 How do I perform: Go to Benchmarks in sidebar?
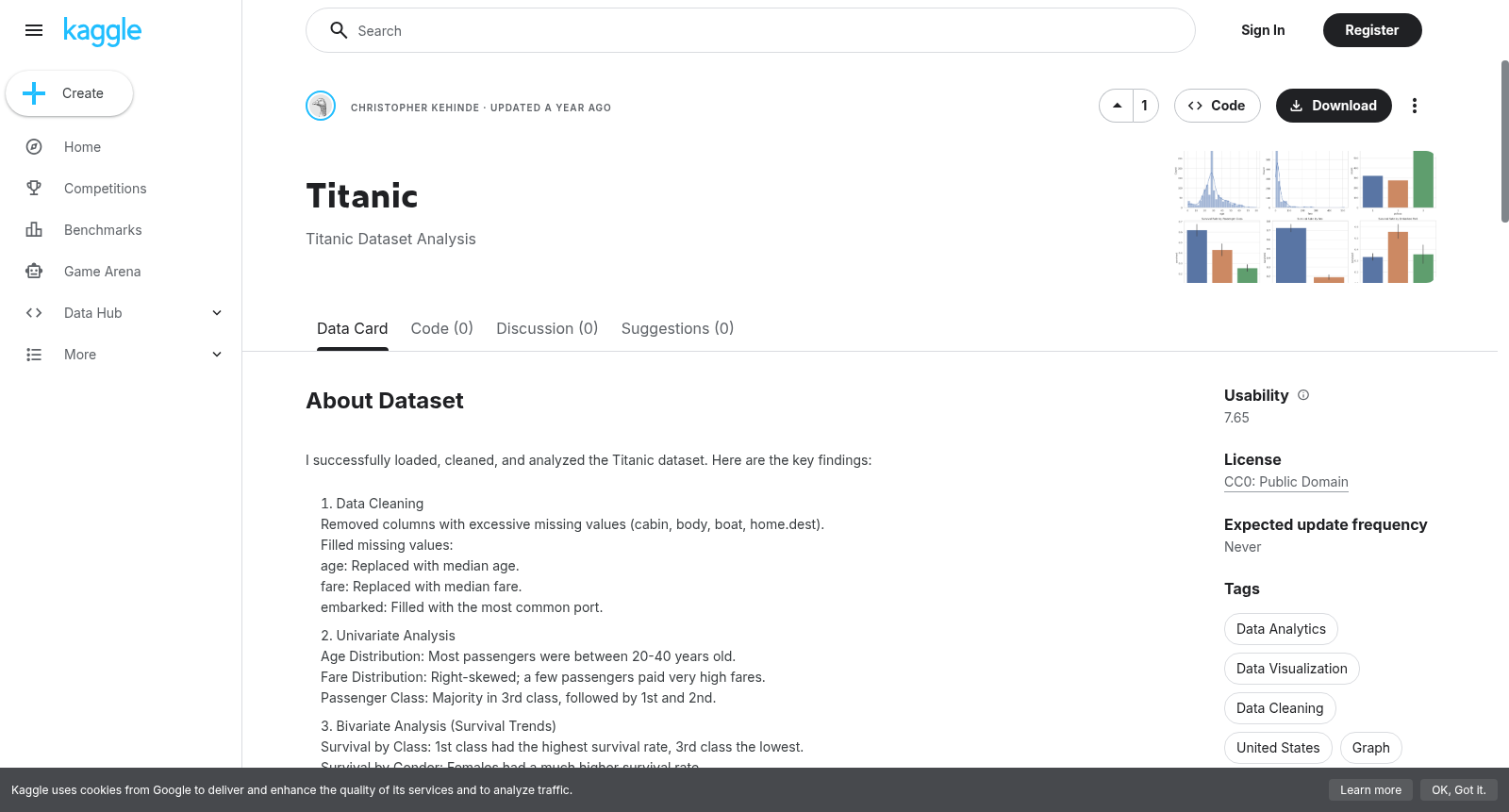[x=103, y=230]
